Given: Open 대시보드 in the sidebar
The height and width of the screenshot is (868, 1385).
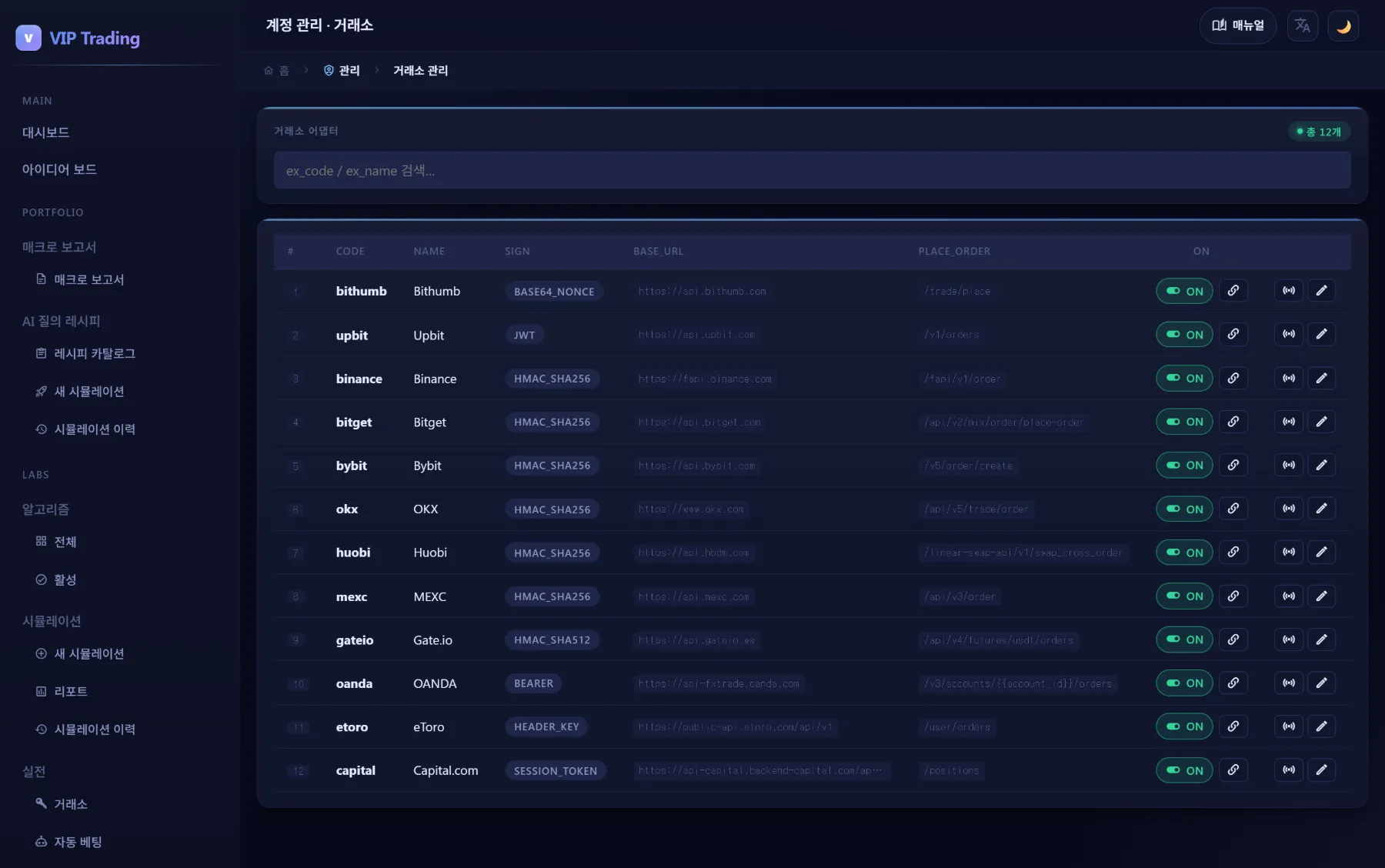Looking at the screenshot, I should 46,132.
